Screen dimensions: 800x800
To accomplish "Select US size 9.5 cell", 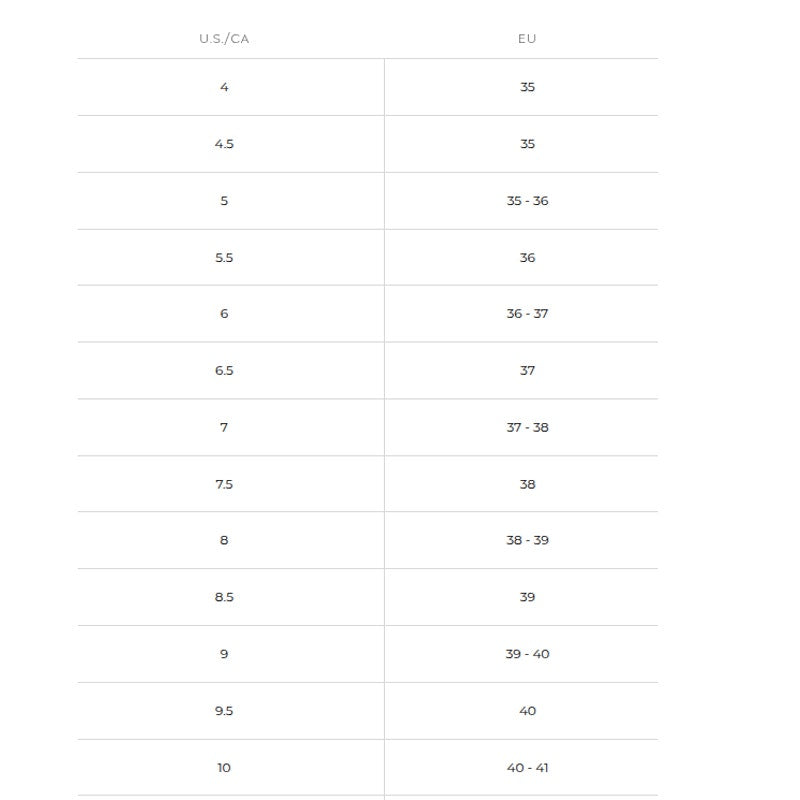I will [224, 712].
